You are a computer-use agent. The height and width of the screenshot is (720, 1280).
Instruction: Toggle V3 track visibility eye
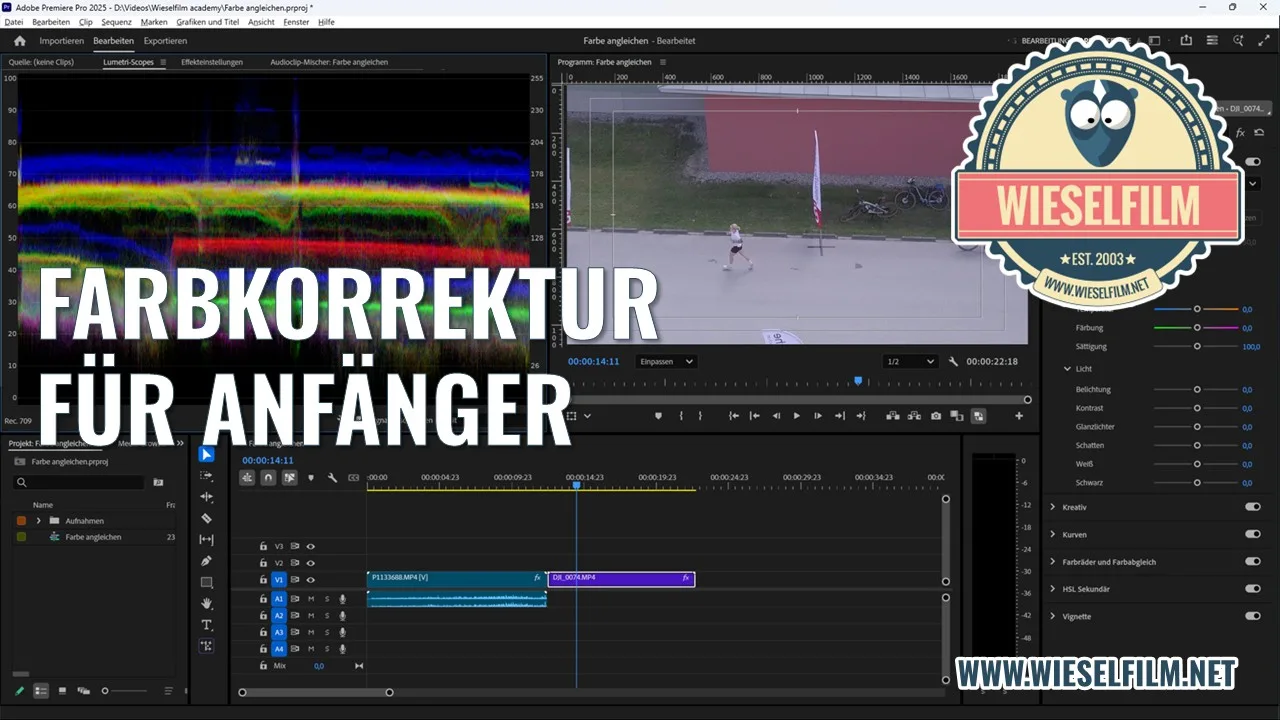tap(311, 546)
